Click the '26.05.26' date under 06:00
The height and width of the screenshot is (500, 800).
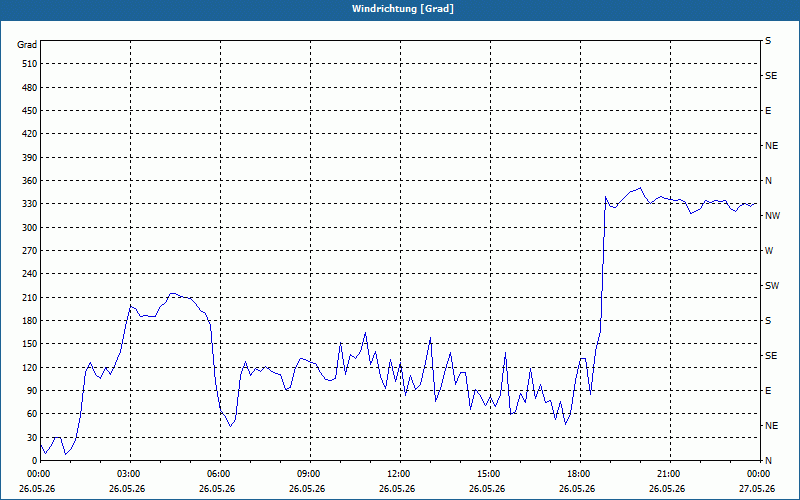pos(217,489)
